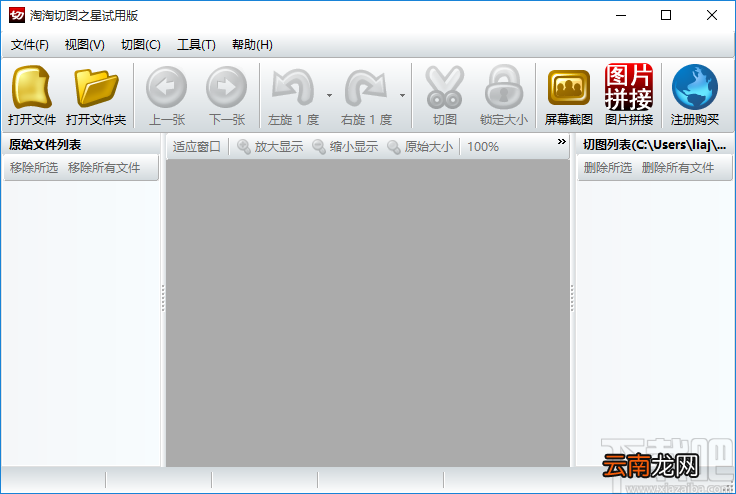The height and width of the screenshot is (494, 736).
Task: Open Image Stitching (图片拼接) tool
Action: 629,95
